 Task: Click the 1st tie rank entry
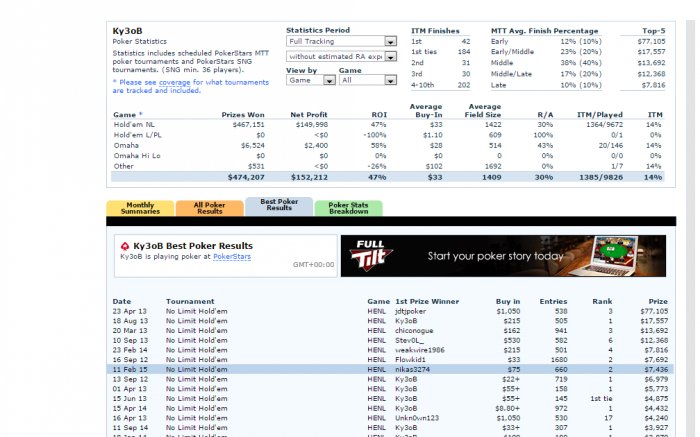(601, 399)
